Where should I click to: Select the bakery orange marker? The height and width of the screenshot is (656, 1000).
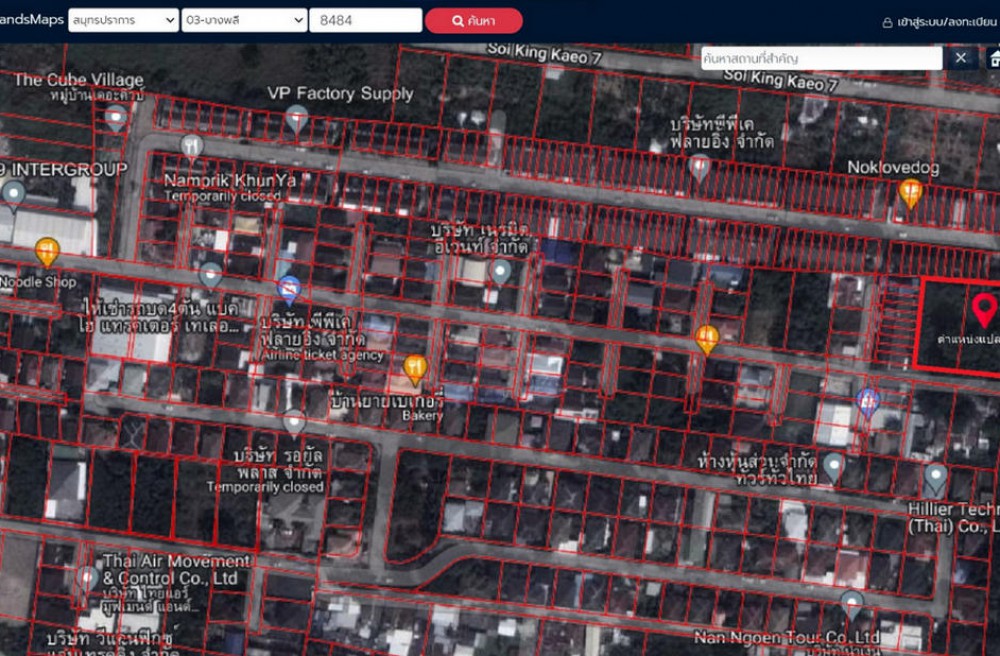(x=415, y=369)
